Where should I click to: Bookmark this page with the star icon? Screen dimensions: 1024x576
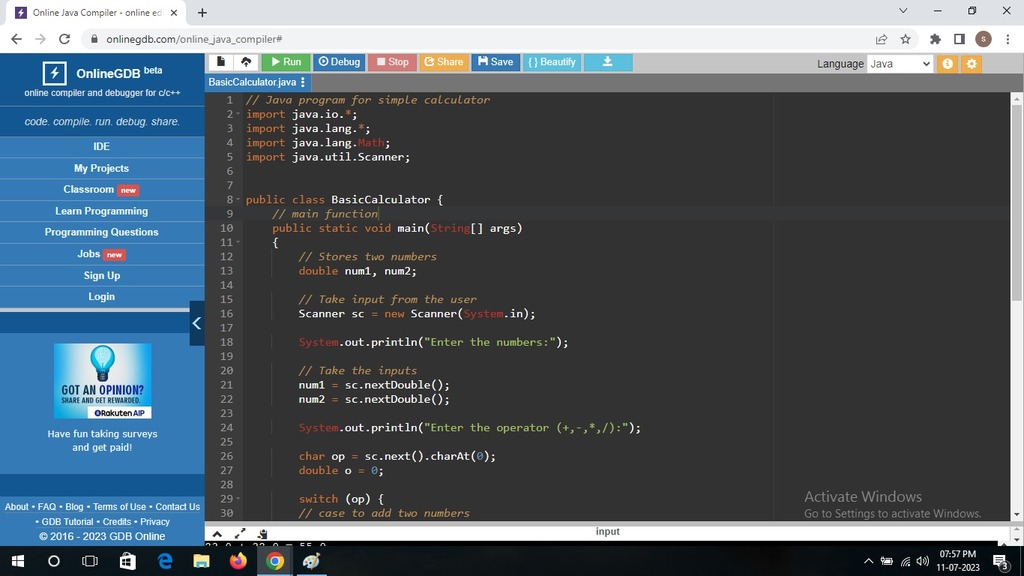[x=905, y=39]
